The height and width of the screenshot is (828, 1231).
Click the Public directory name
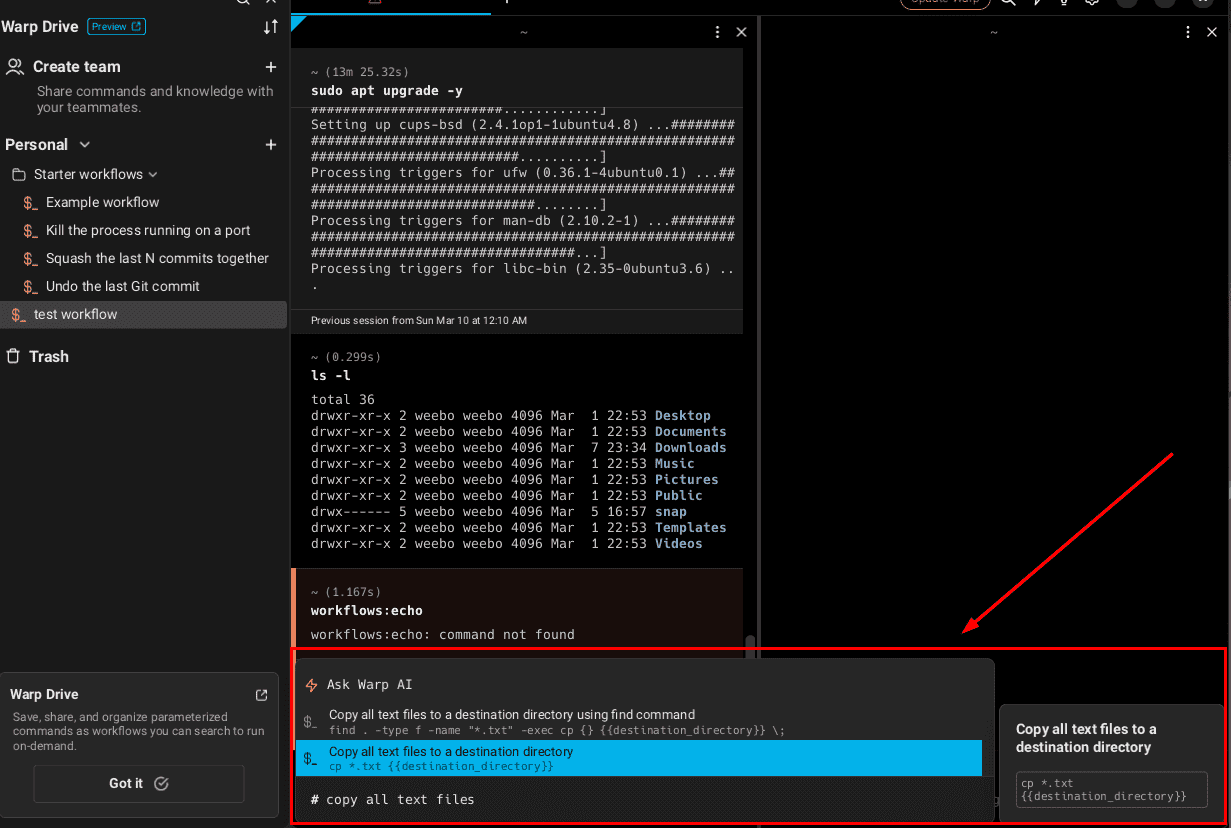[679, 496]
